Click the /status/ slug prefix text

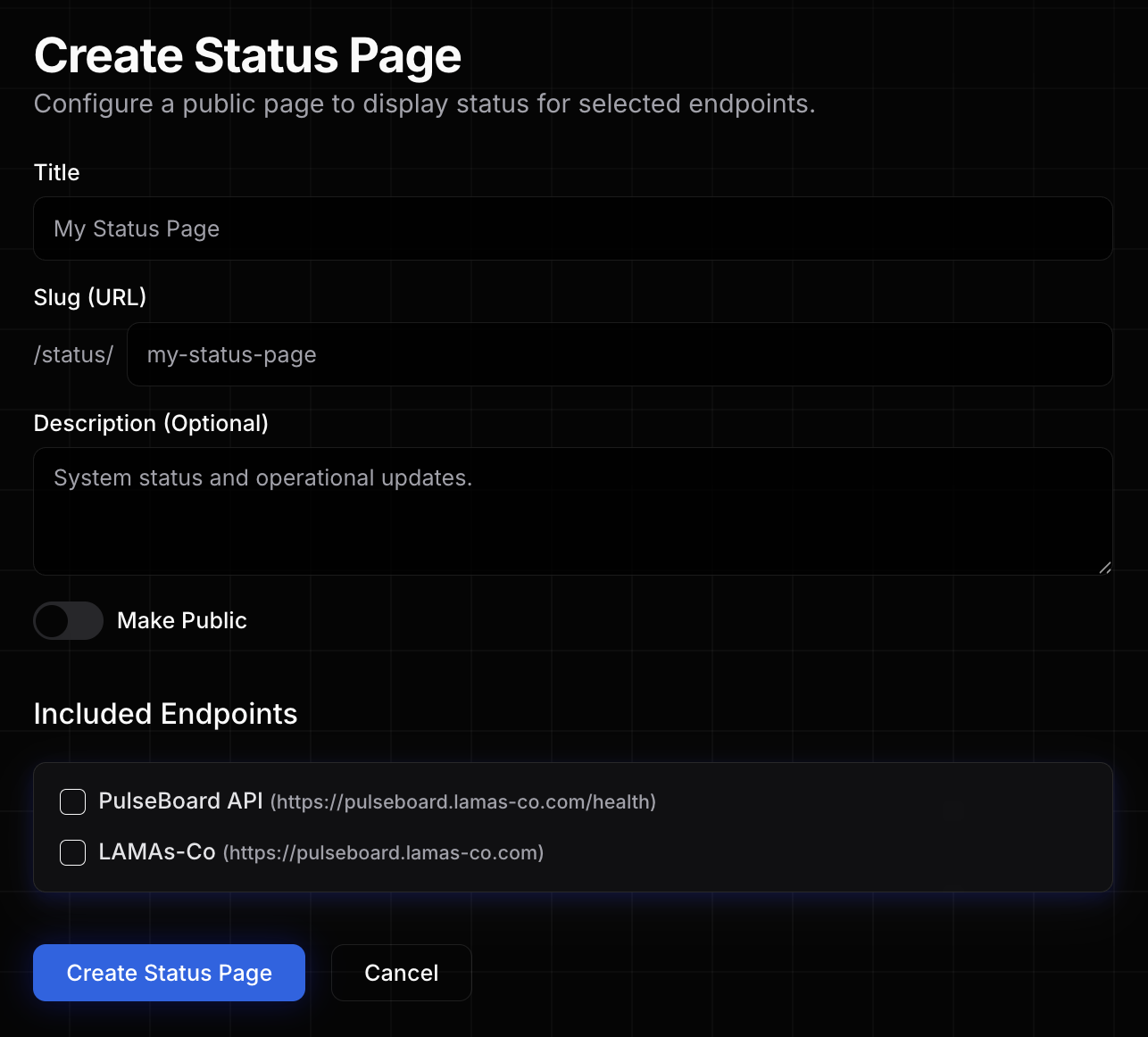pos(73,354)
